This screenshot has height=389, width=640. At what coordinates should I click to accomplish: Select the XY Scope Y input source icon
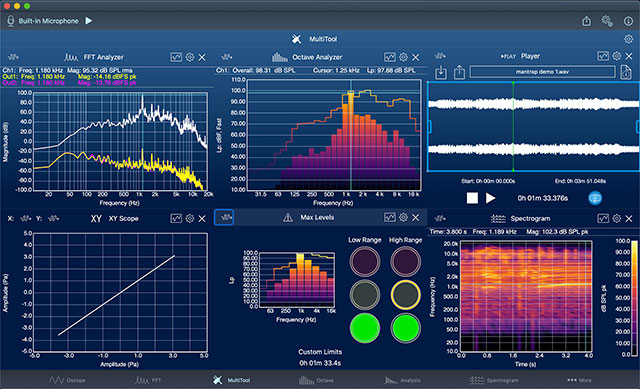(x=53, y=218)
